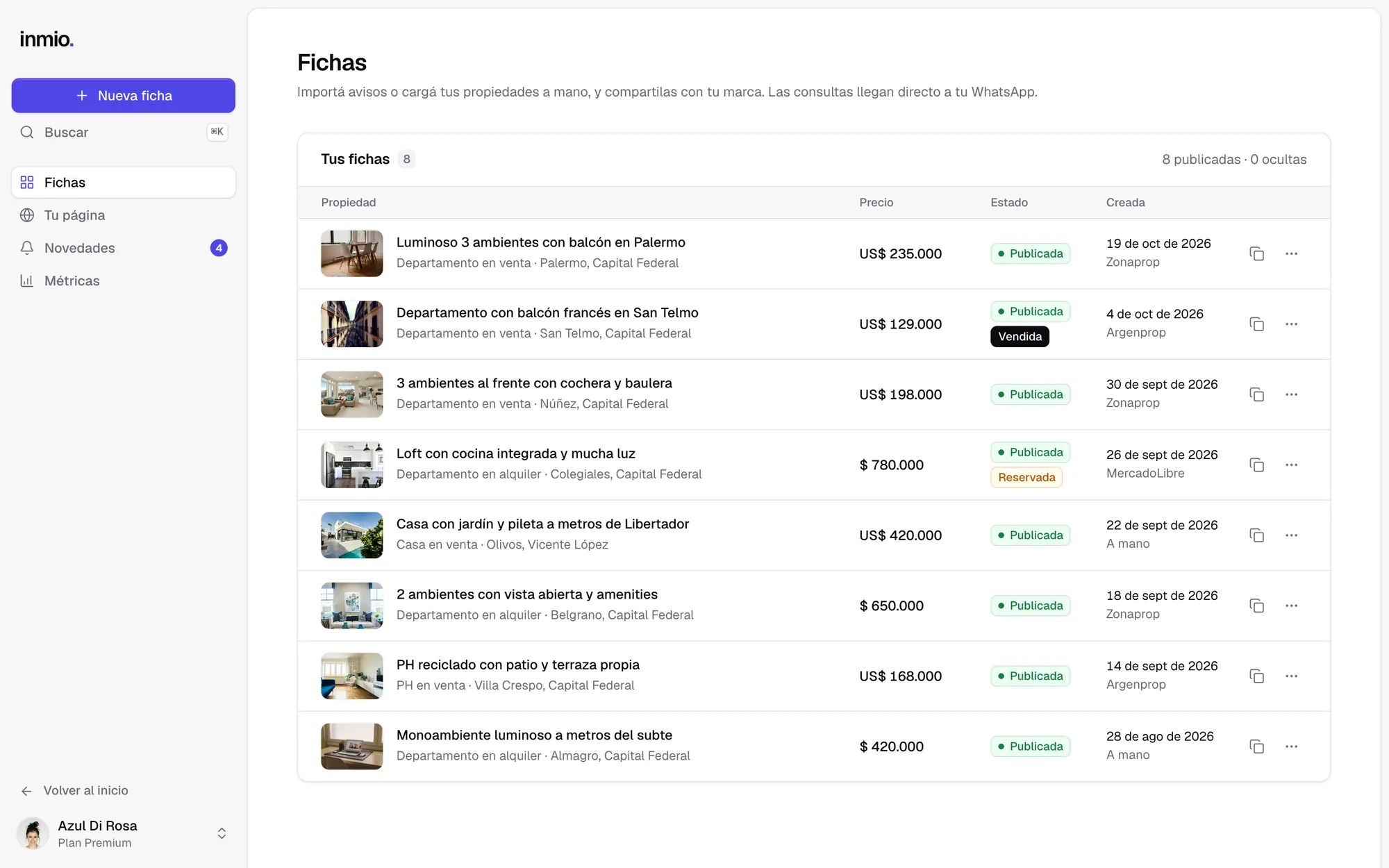
Task: Open more options for Loft Colegiales listing
Action: coord(1291,465)
